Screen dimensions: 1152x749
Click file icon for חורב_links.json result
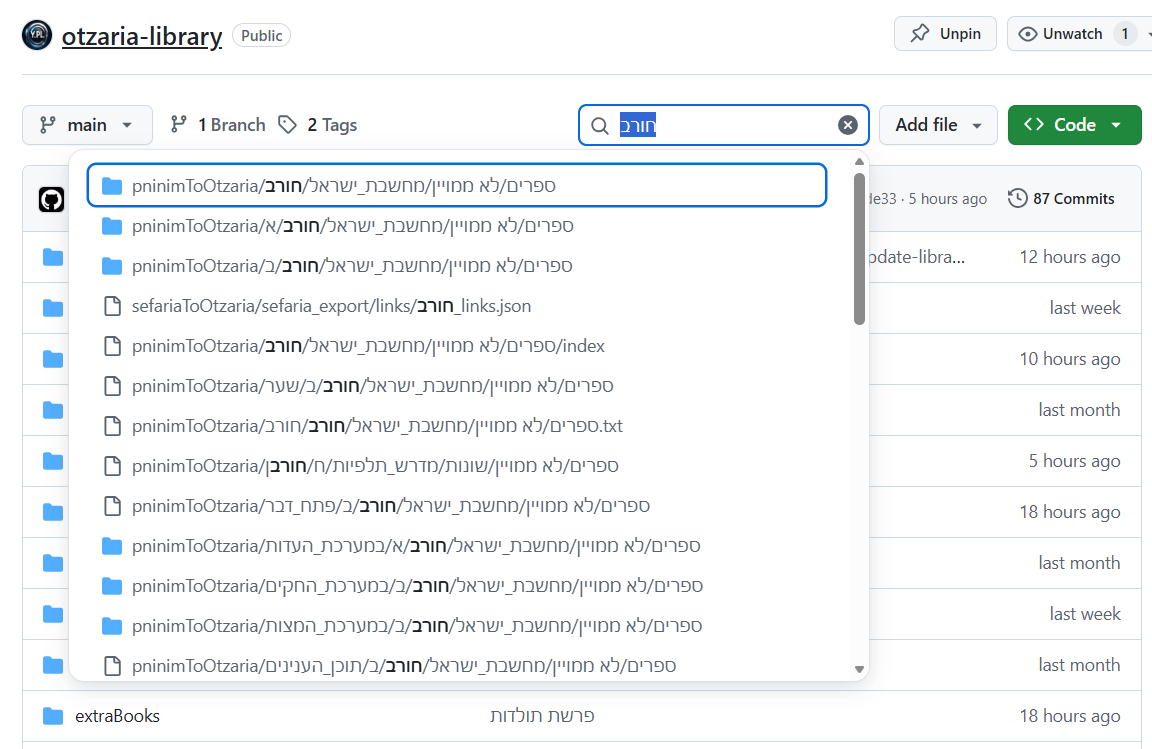(x=112, y=306)
